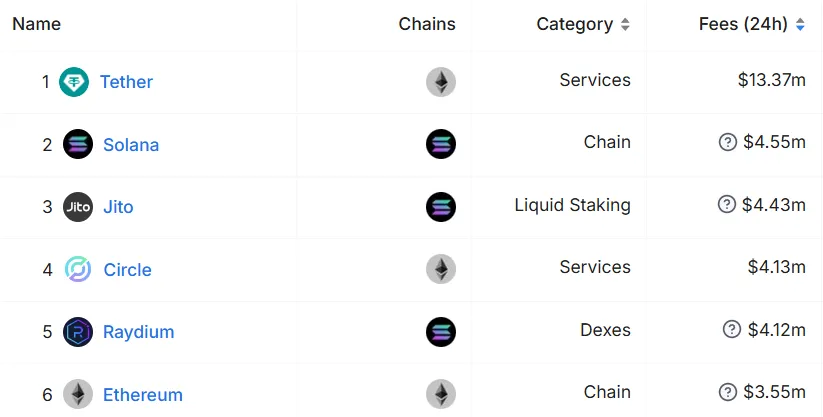Click the Tether logo icon
Screen dimensions: 823x417
point(74,82)
